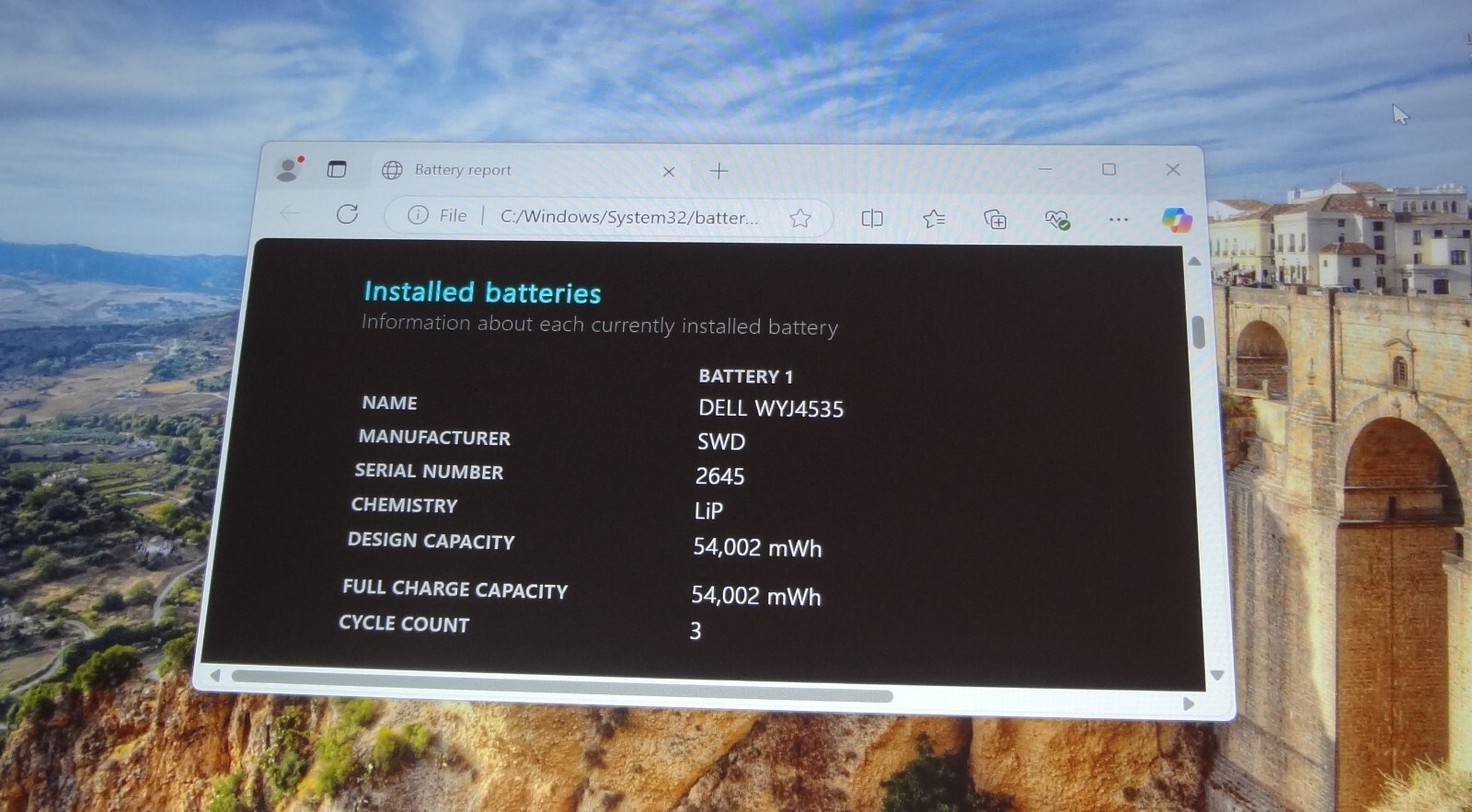Image resolution: width=1472 pixels, height=812 pixels.
Task: Maximize the Edge window
Action: coord(1109,169)
